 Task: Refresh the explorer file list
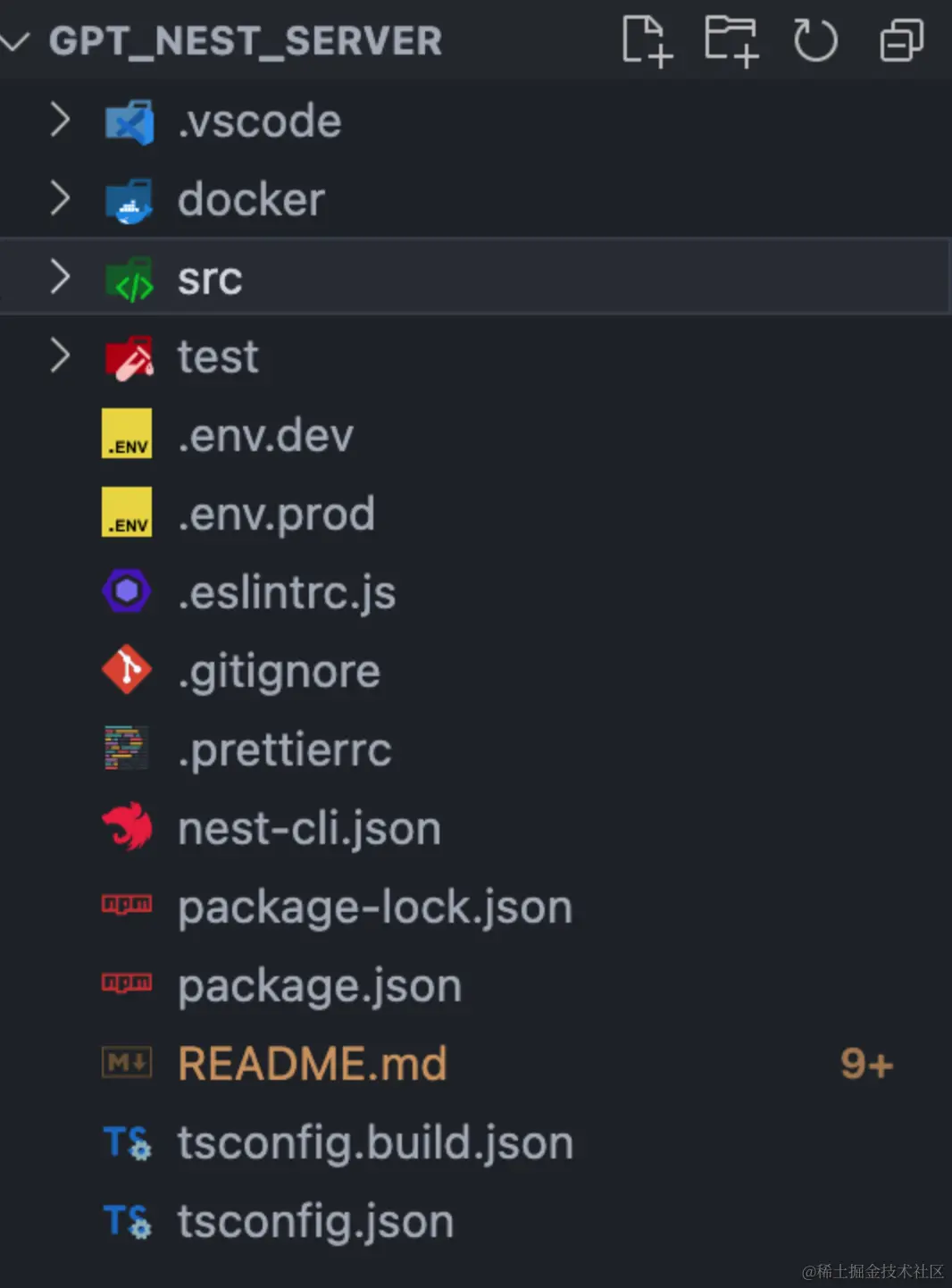[815, 40]
